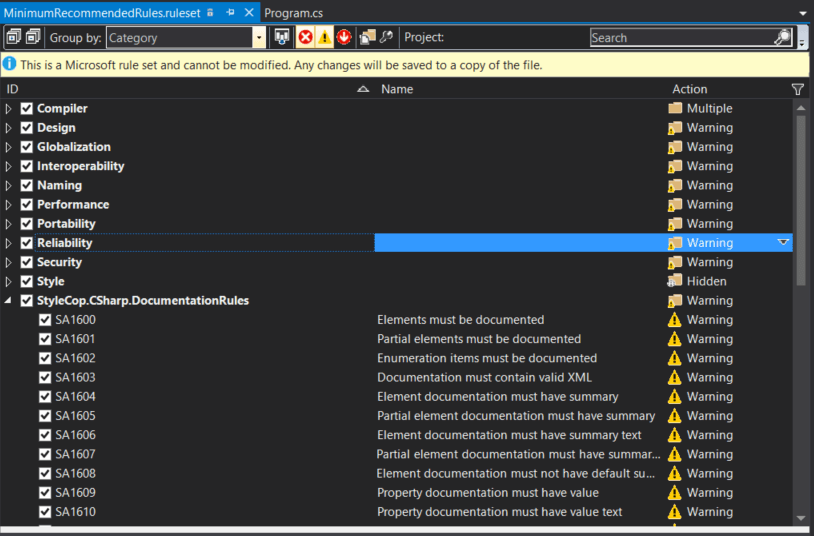Uncheck the Design category checkbox

(26, 128)
